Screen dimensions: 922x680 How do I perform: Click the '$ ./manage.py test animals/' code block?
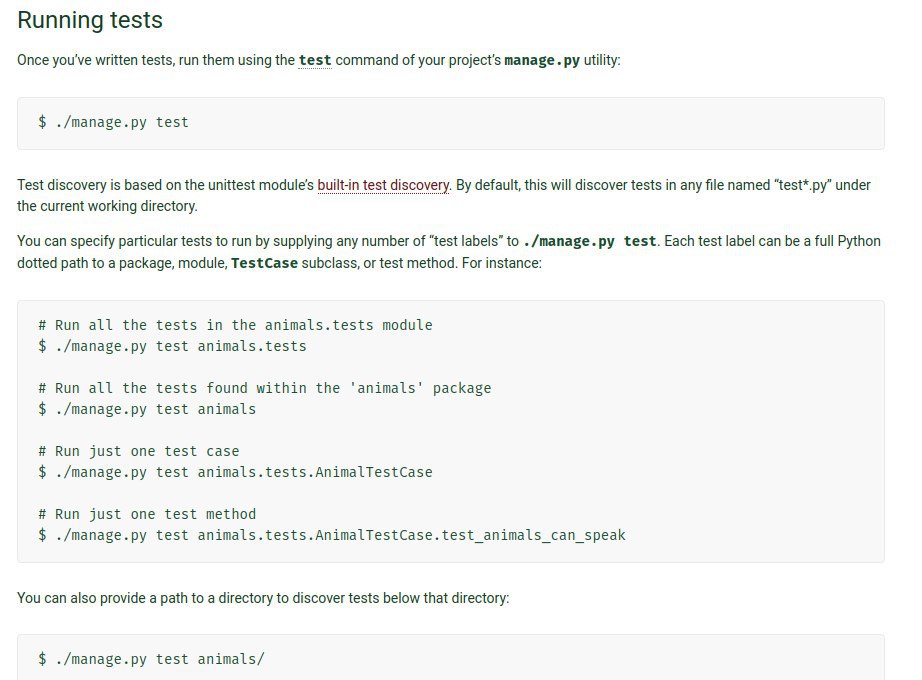coord(151,659)
